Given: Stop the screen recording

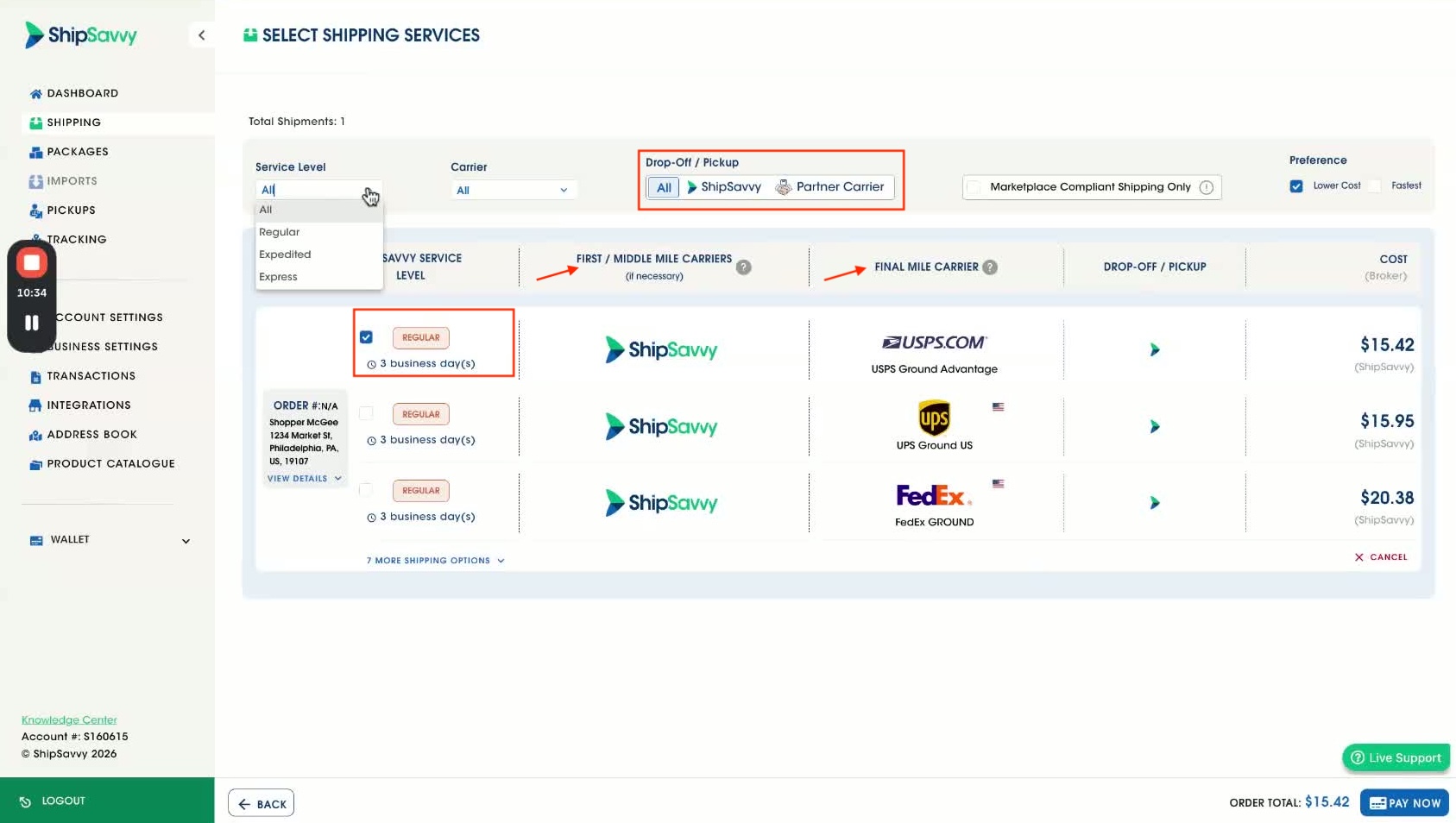Looking at the screenshot, I should click(x=32, y=262).
